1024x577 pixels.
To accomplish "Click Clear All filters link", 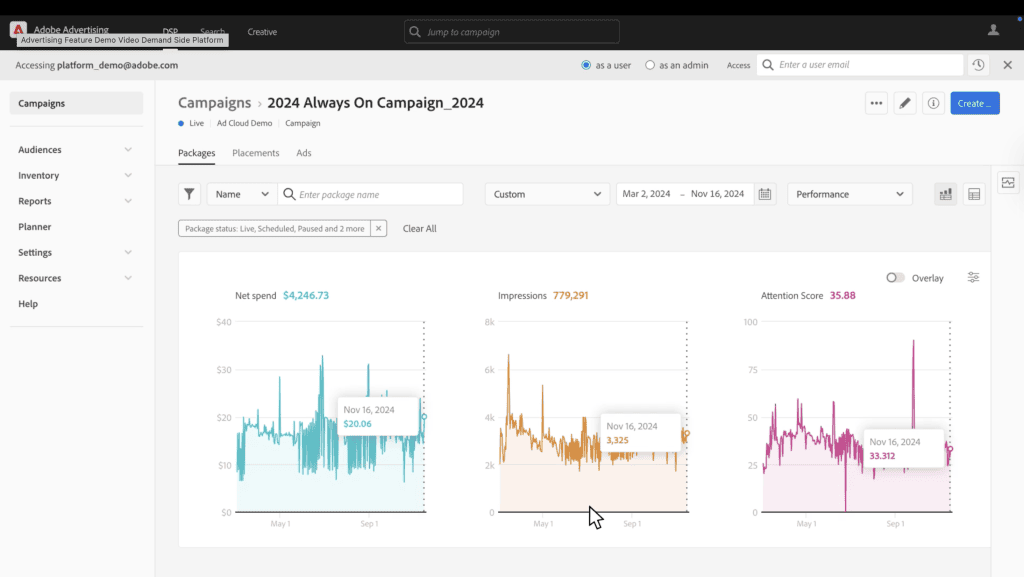I will pyautogui.click(x=419, y=228).
